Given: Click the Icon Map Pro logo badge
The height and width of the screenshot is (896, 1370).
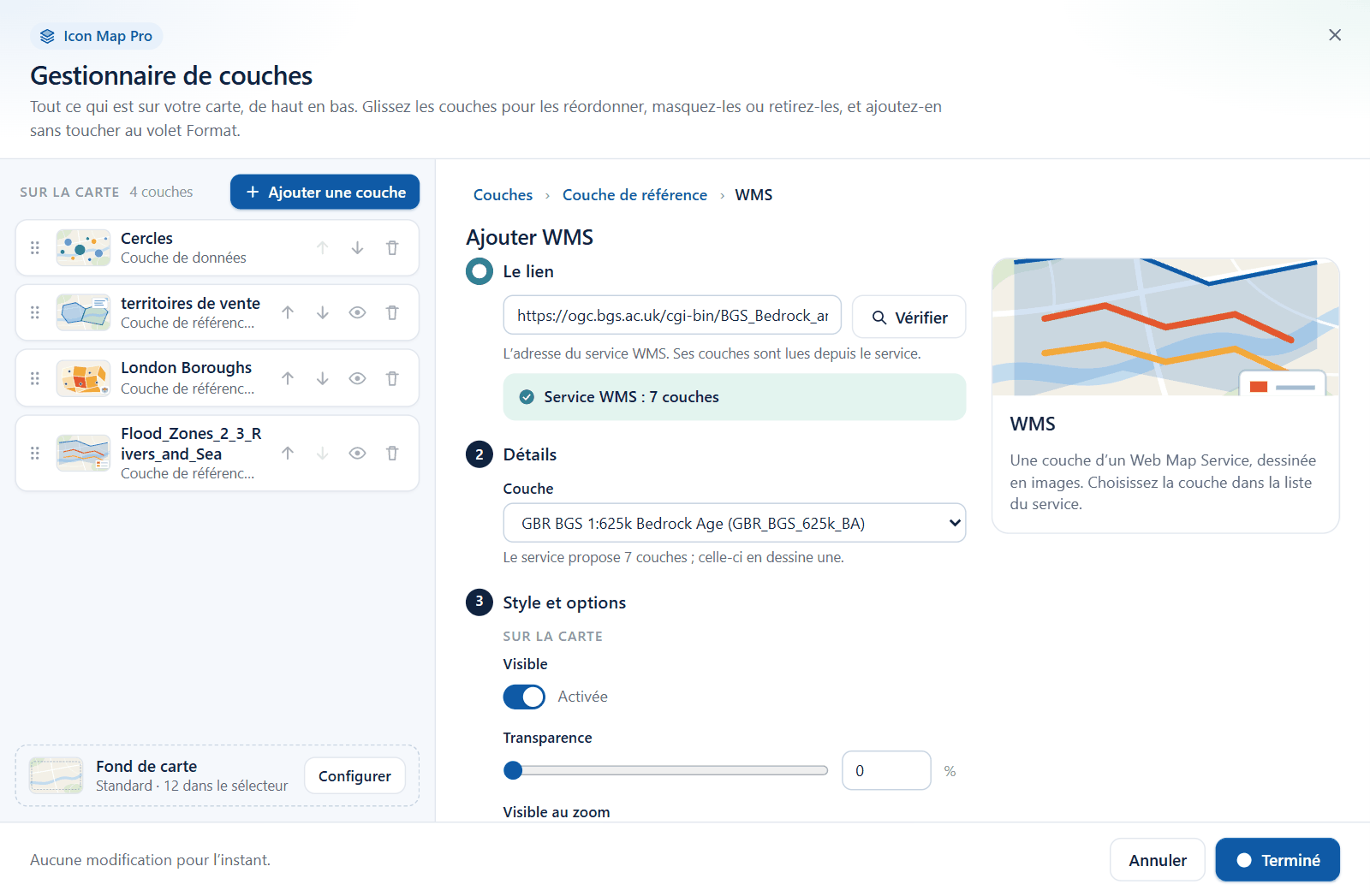Looking at the screenshot, I should [97, 36].
